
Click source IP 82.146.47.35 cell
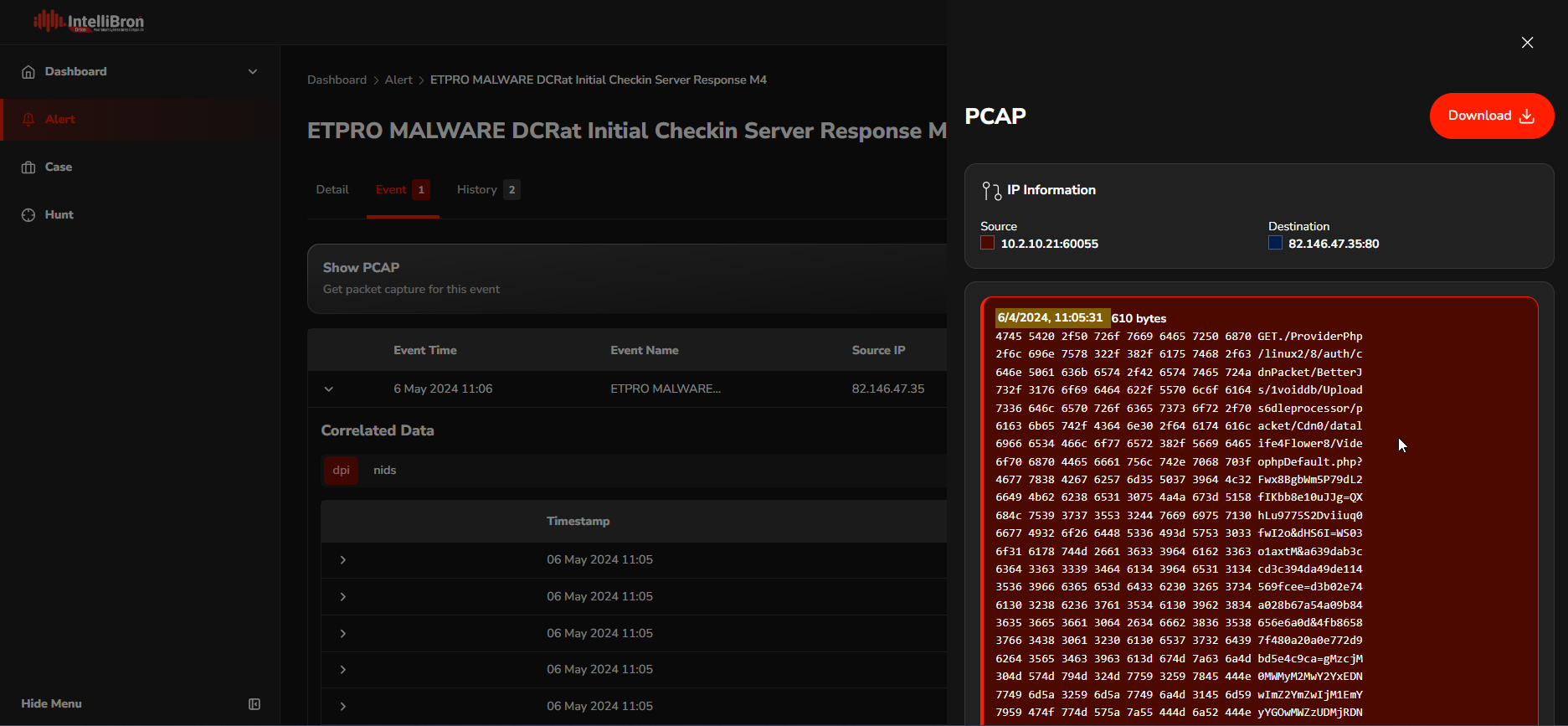[x=888, y=389]
